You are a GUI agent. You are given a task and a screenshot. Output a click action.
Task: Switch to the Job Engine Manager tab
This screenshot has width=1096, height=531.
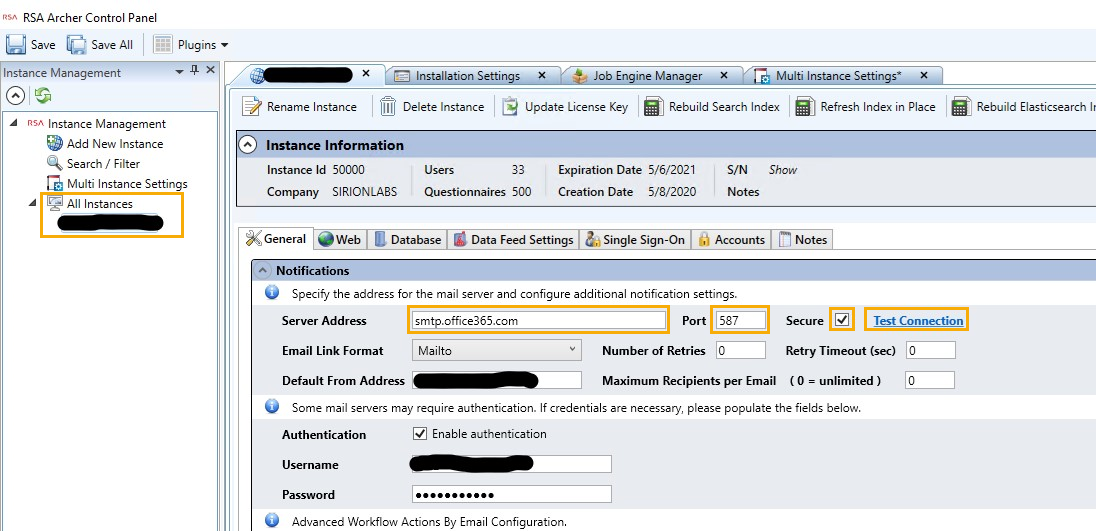(x=647, y=75)
